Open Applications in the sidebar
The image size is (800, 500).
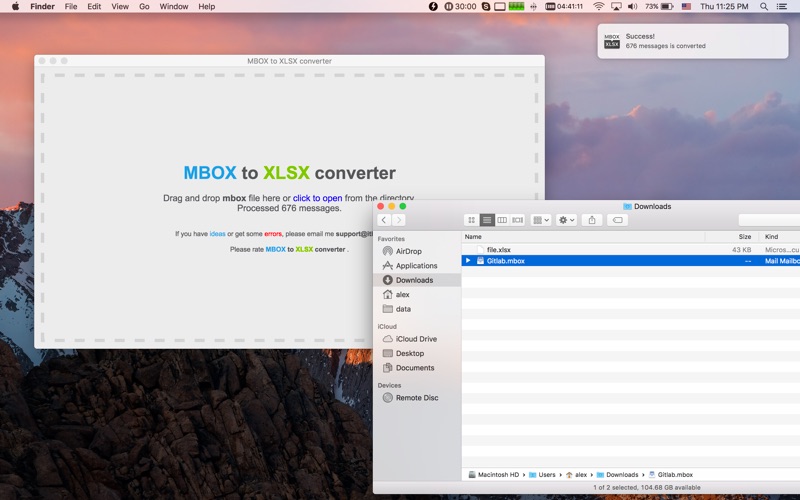416,265
